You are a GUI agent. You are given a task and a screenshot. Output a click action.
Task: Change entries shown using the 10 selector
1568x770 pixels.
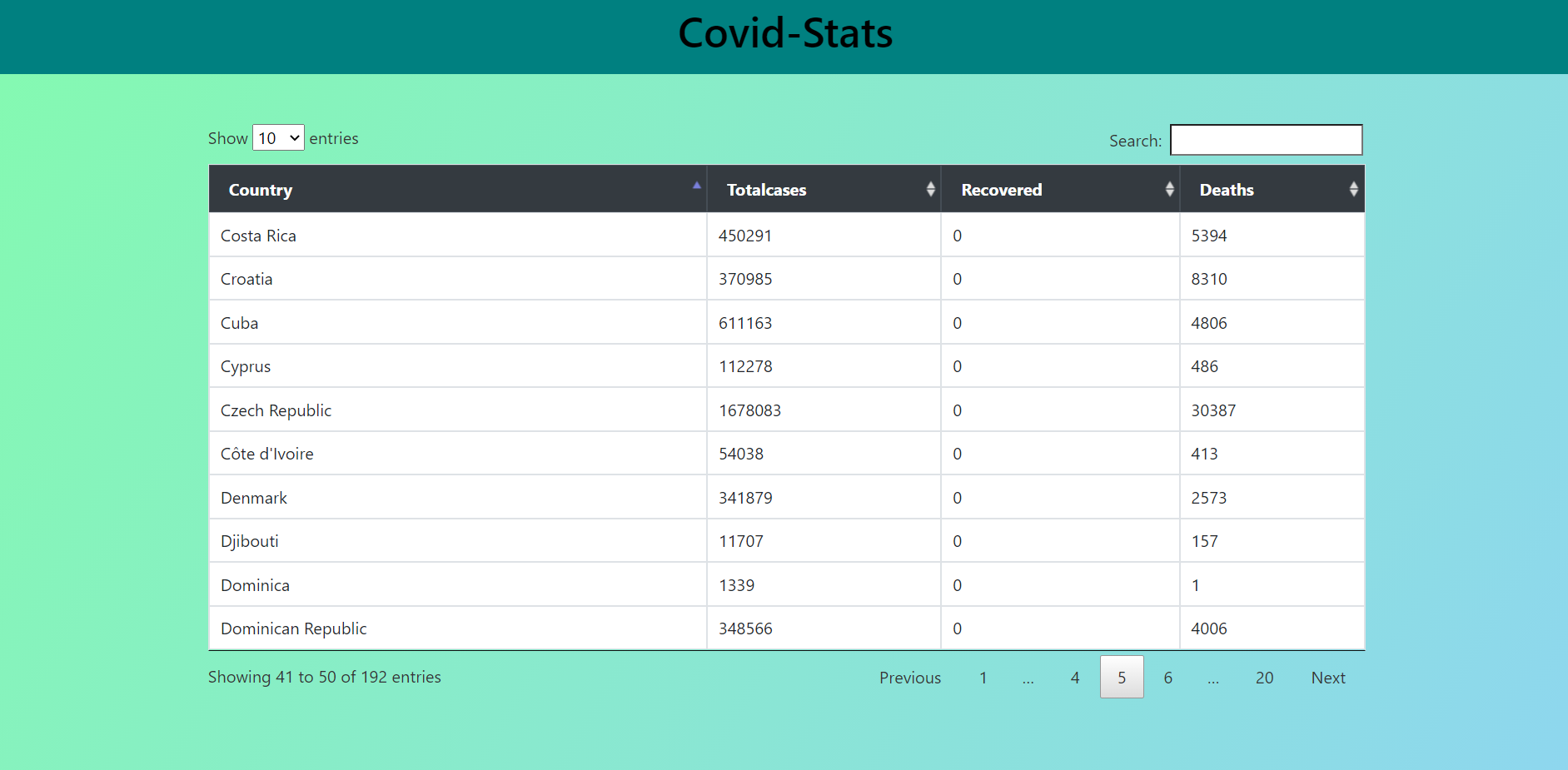coord(278,137)
